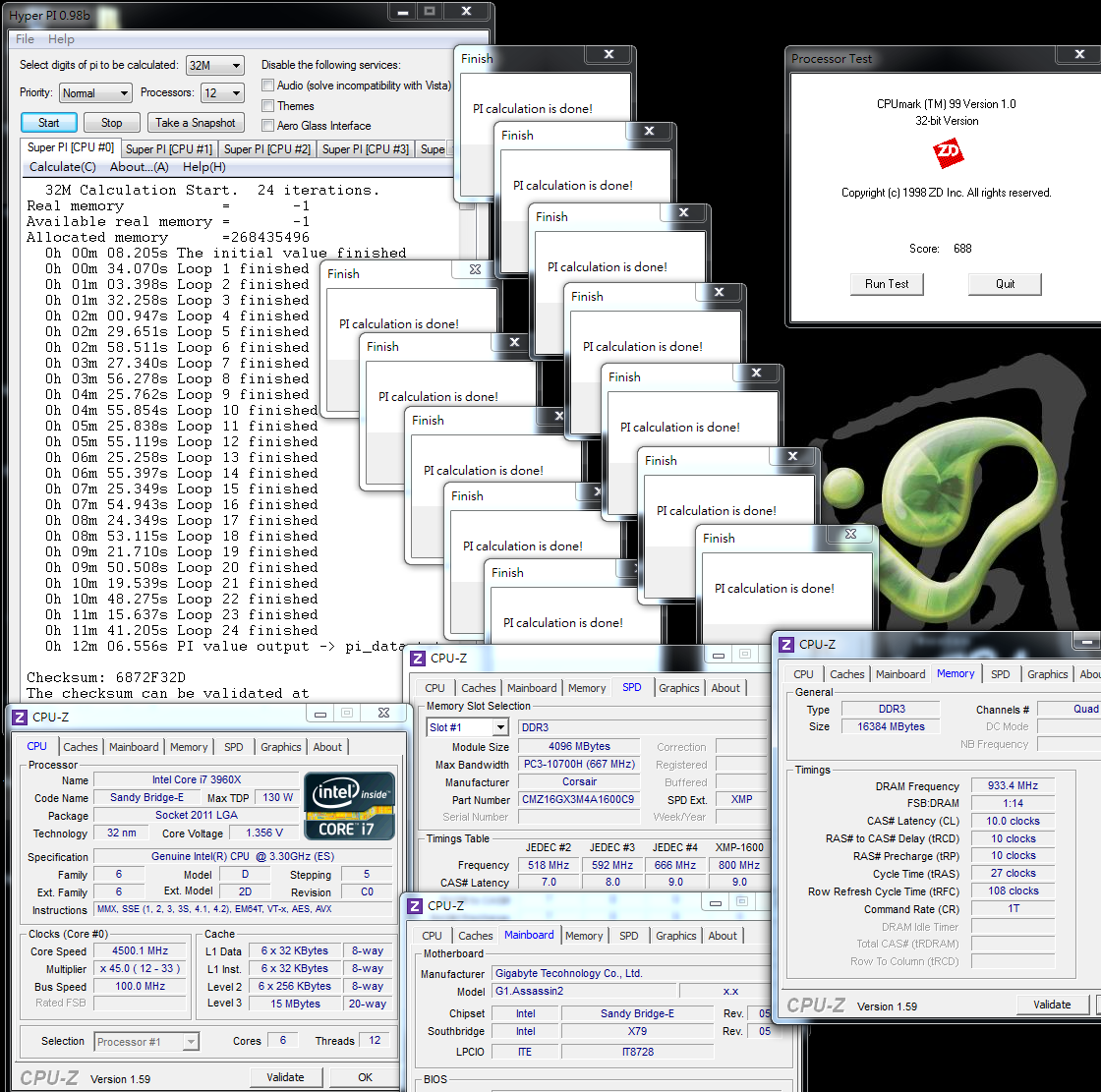Open the Caches tab in CPU-Z Mainboard window
Viewport: 1101px width, 1092px height.
click(476, 936)
